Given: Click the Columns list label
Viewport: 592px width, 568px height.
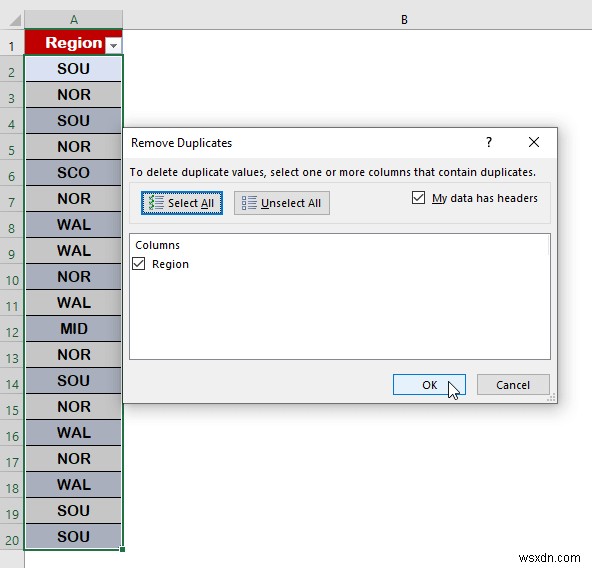Looking at the screenshot, I should (157, 245).
